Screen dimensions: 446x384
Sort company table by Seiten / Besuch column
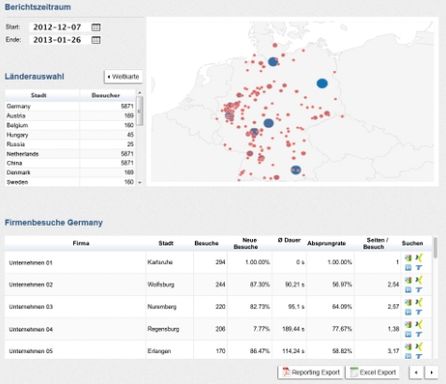click(377, 243)
